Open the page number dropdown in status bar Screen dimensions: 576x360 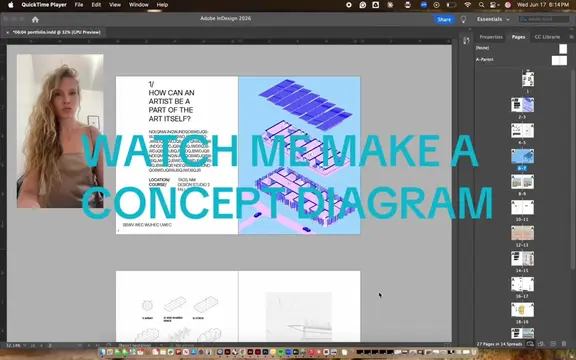(79, 345)
